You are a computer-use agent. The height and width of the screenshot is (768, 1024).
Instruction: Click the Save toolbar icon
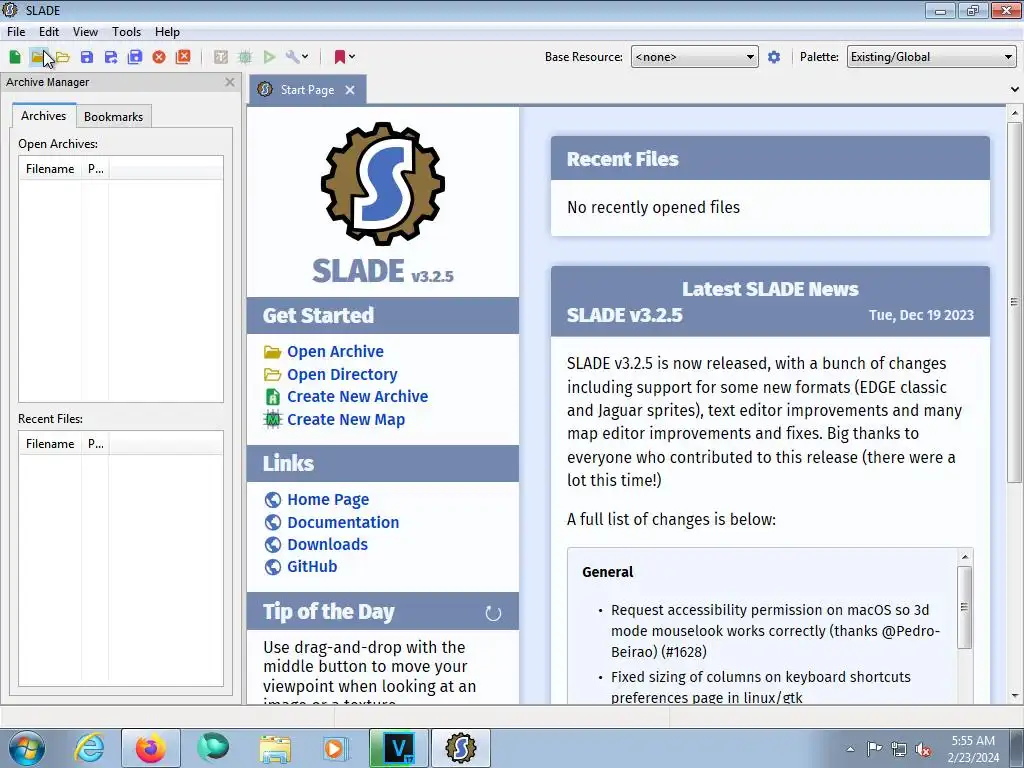[87, 57]
